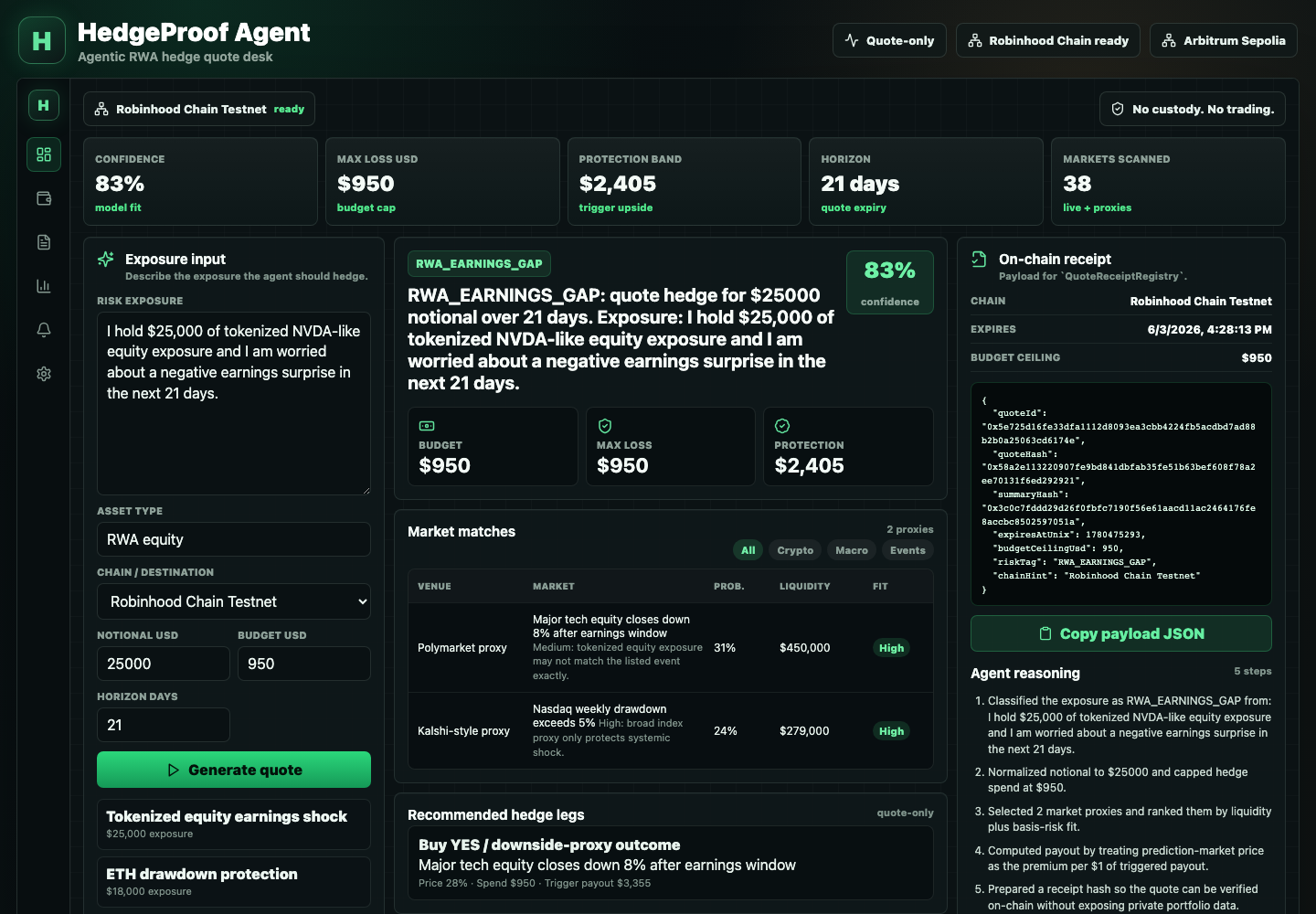Click the shield icon in No custody badge
The height and width of the screenshot is (914, 1316).
point(1118,109)
